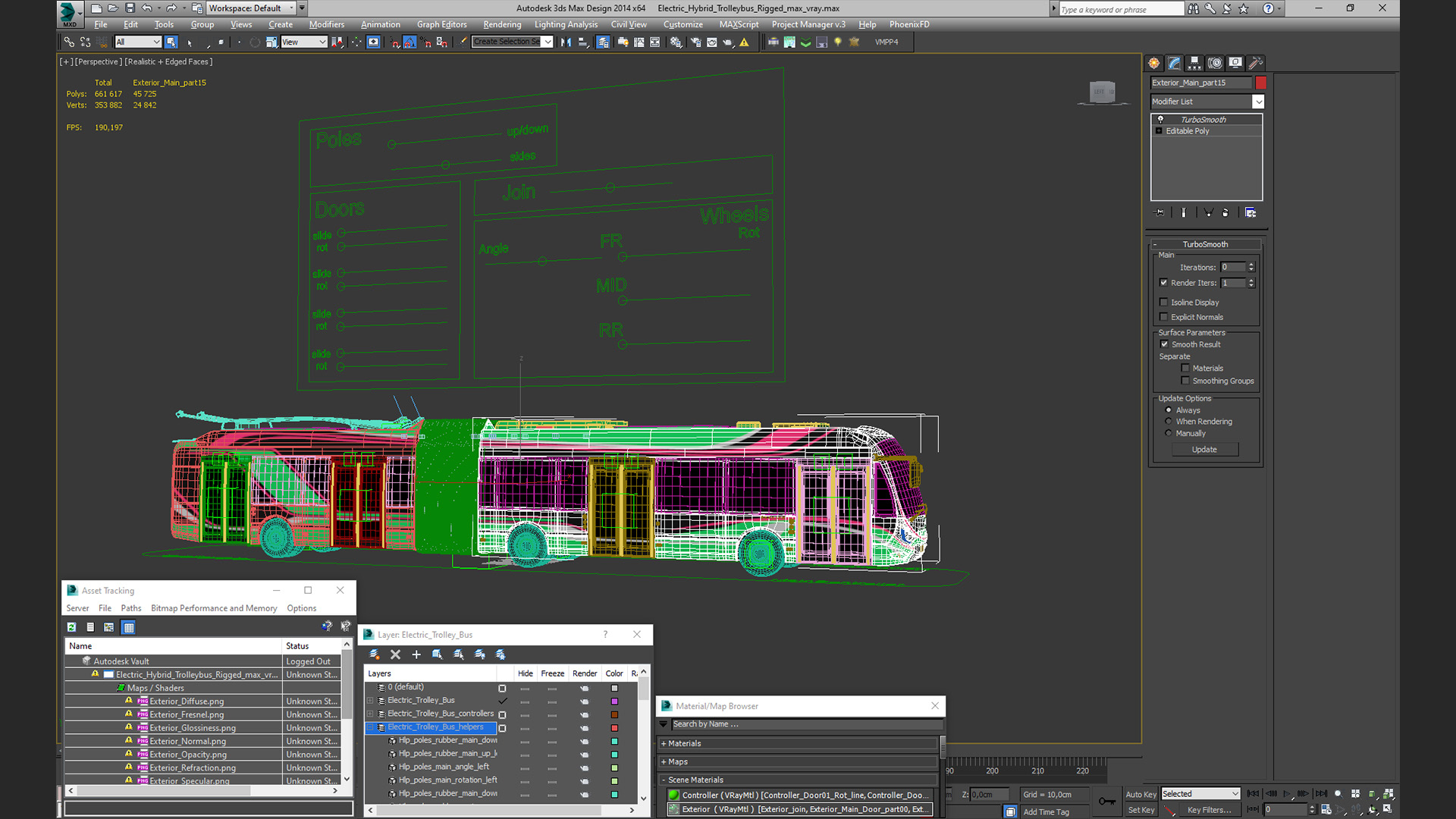Enable the Isoline Display checkbox

point(1164,303)
